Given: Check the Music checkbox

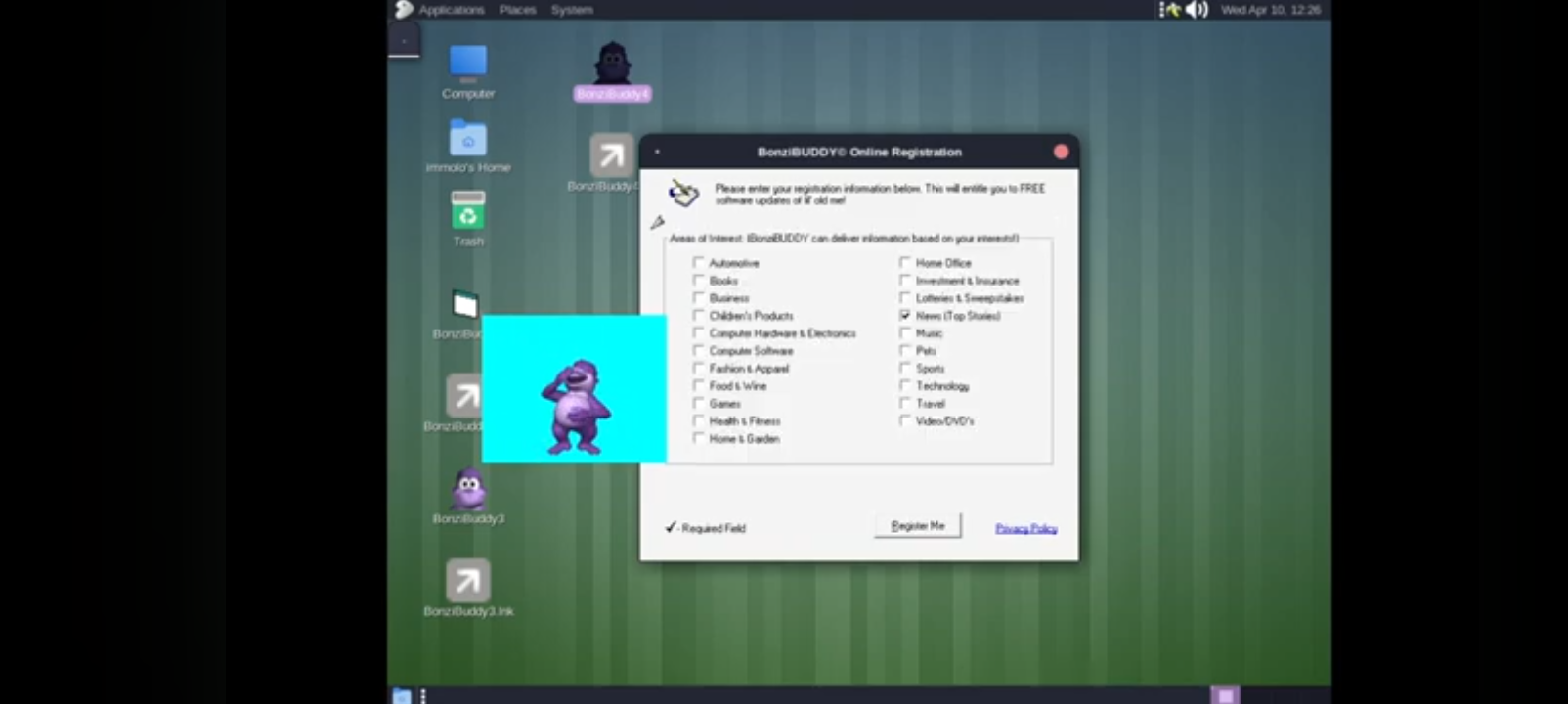Looking at the screenshot, I should 905,332.
